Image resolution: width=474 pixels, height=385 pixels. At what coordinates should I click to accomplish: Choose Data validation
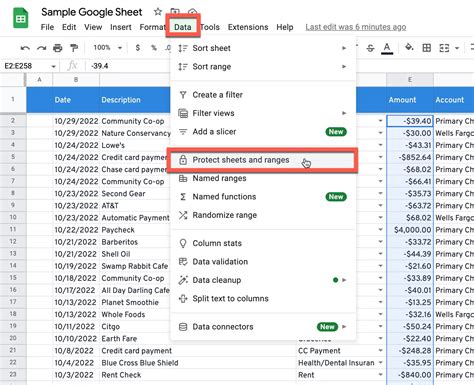tap(263, 262)
